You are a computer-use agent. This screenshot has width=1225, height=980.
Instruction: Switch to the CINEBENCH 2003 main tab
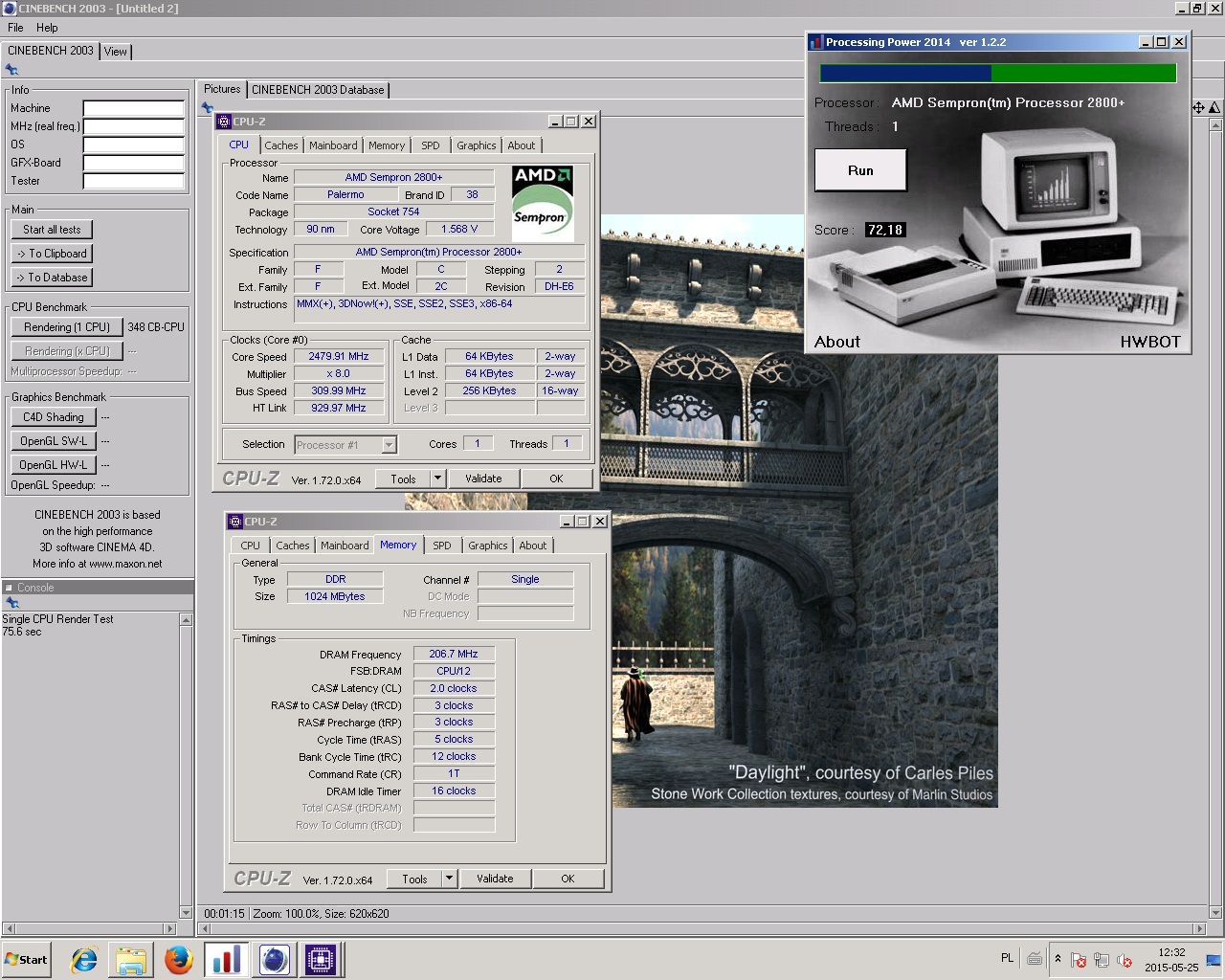tap(51, 51)
